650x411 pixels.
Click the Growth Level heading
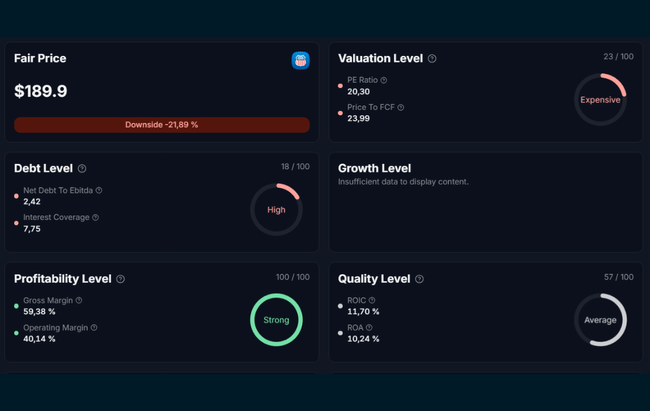coord(374,168)
